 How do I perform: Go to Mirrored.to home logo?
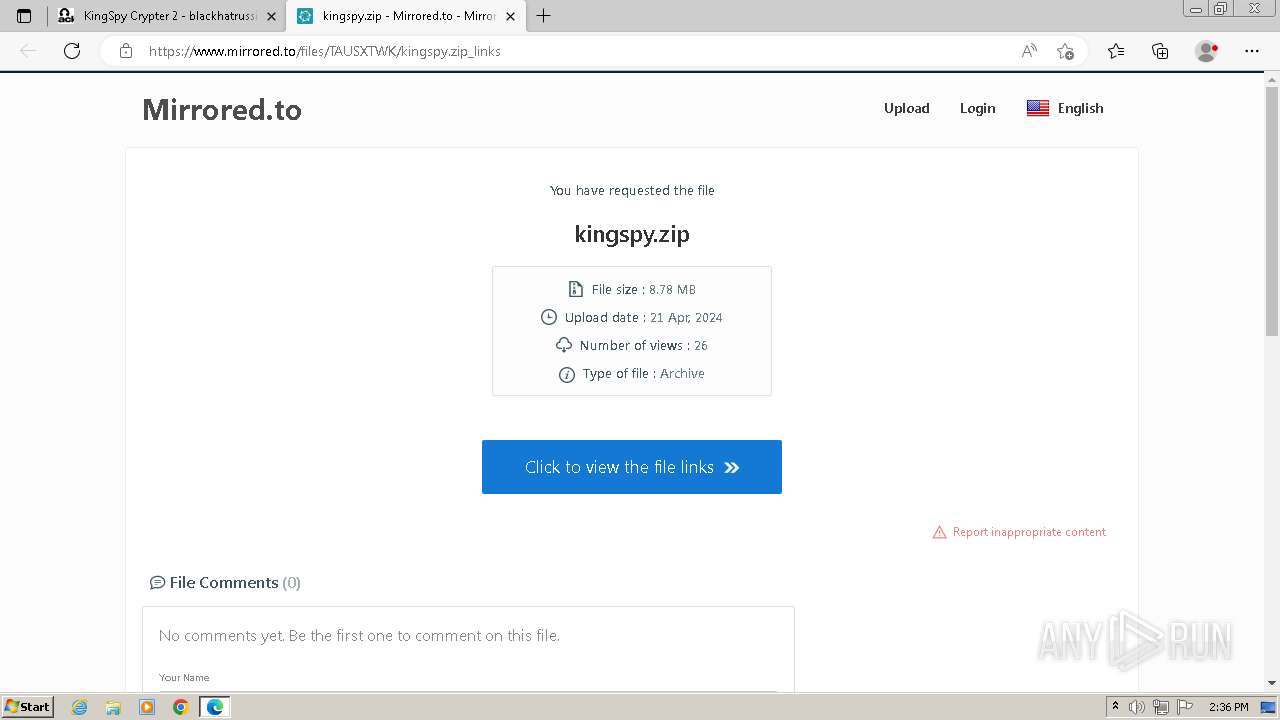222,109
